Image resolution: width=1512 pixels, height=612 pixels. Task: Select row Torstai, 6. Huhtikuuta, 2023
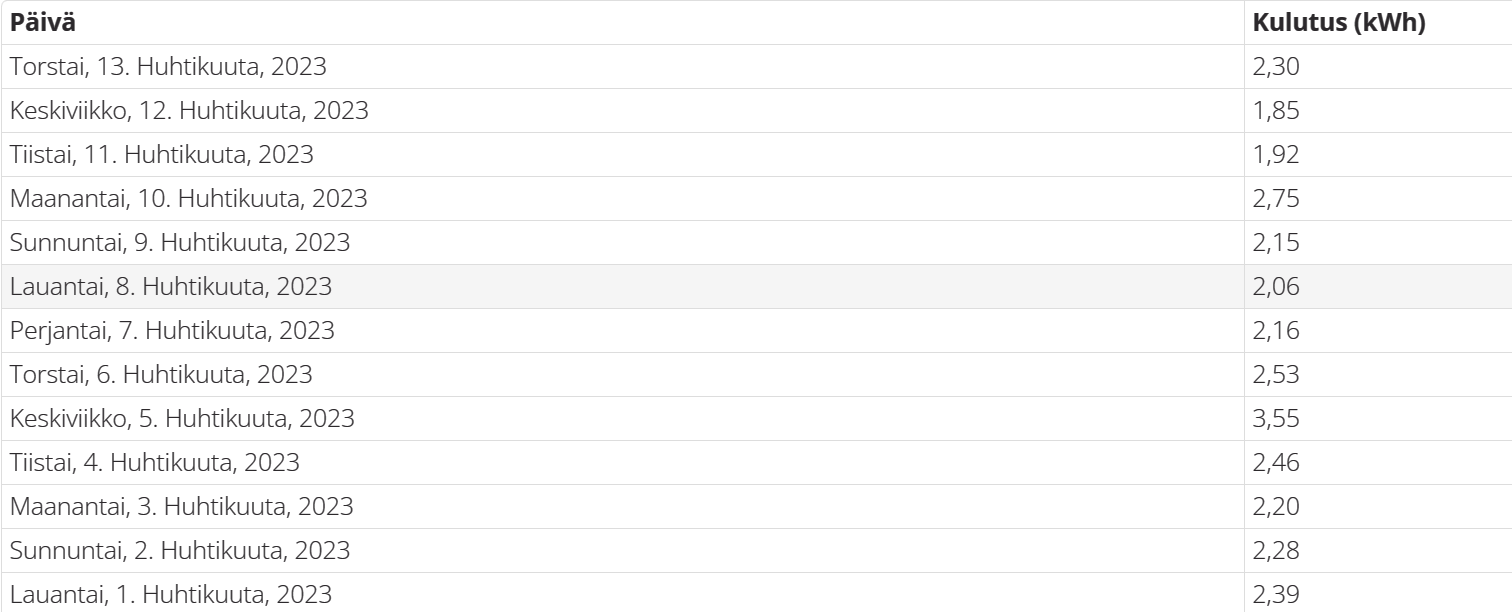756,375
